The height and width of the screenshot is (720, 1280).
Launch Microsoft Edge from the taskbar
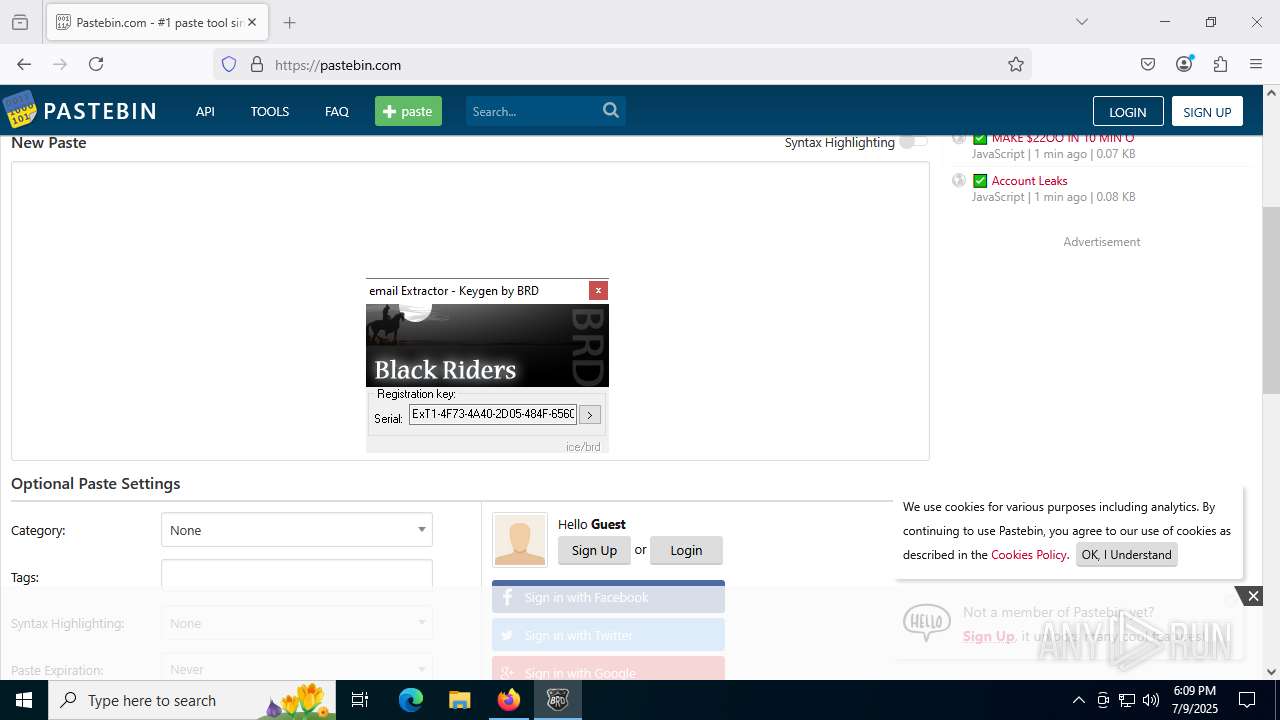tap(411, 700)
